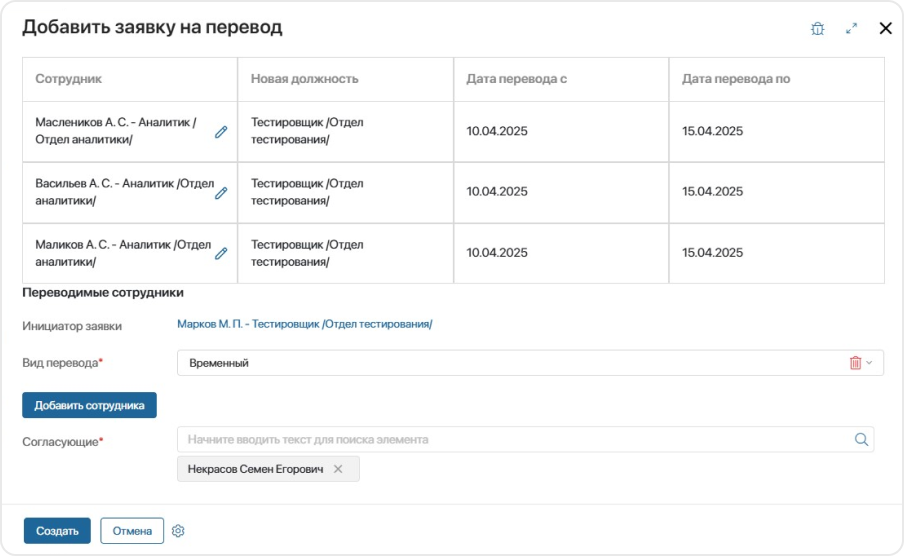
Task: Click the Дата перевода с column header
Action: [x=517, y=78]
